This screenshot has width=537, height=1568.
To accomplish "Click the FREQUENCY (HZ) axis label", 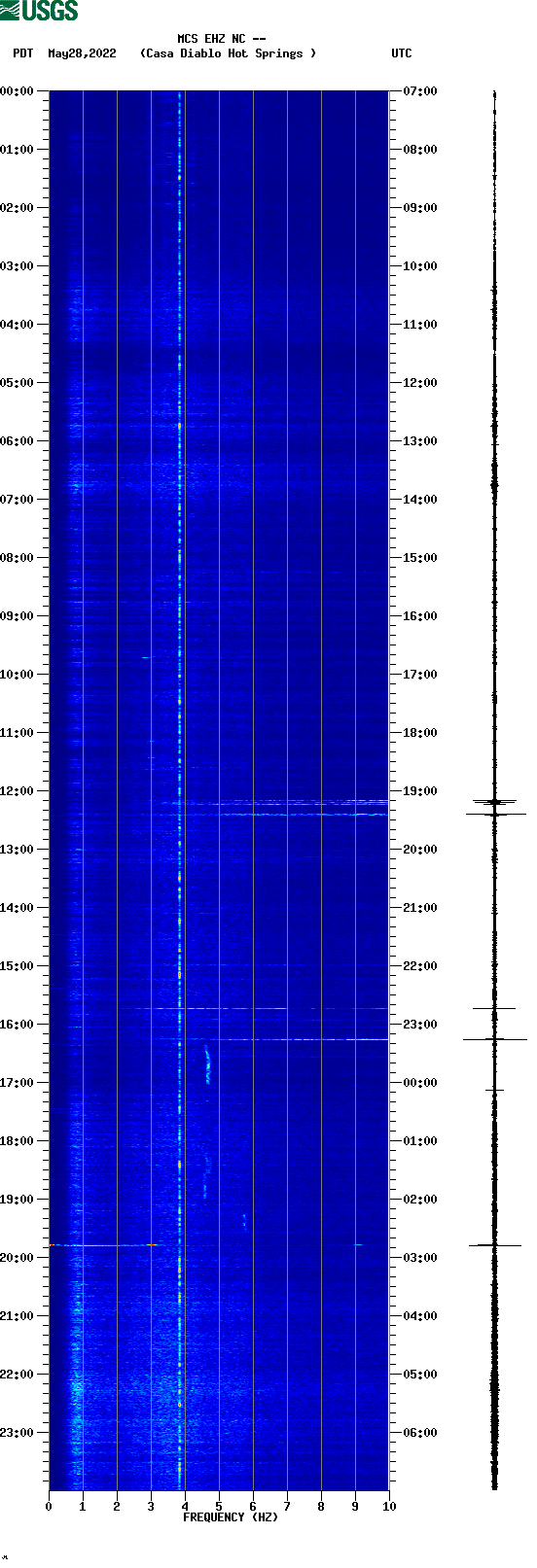I will pyautogui.click(x=231, y=1517).
